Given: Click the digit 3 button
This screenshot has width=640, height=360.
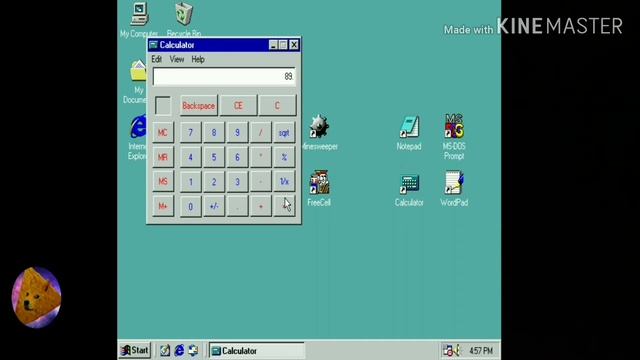Looking at the screenshot, I should (x=237, y=182).
